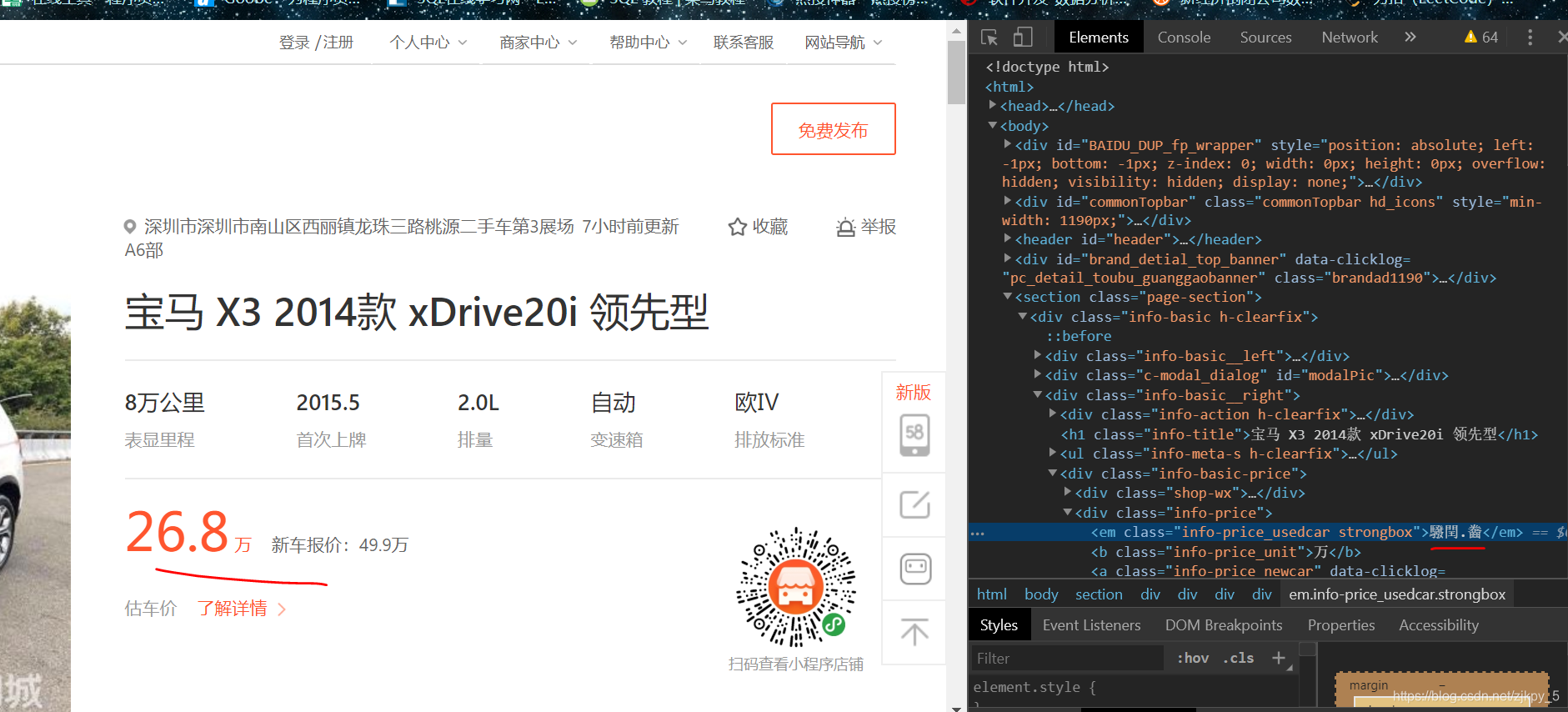The image size is (1568, 712).
Task: Click the star favorite icon beside 收藏
Action: 737,227
